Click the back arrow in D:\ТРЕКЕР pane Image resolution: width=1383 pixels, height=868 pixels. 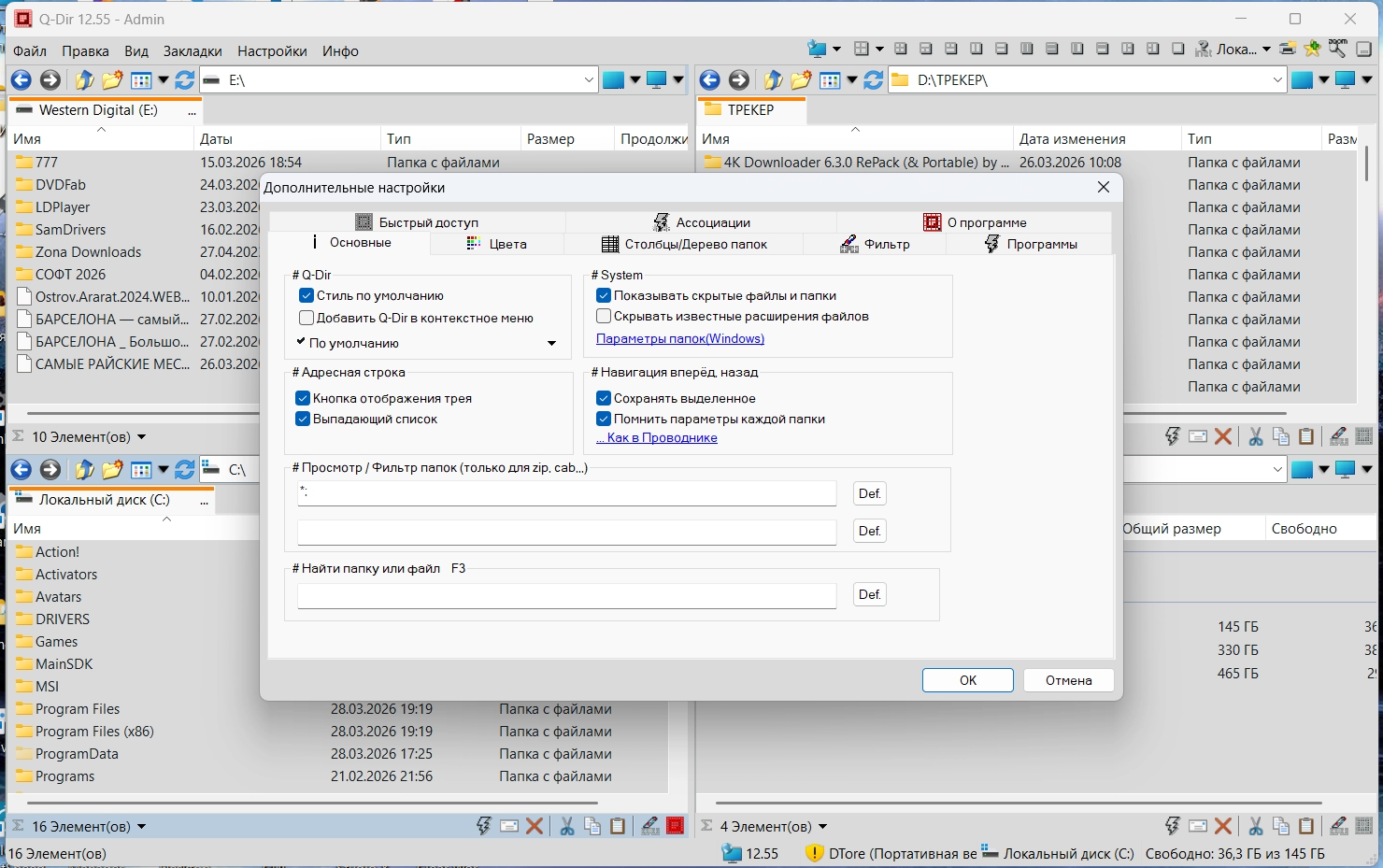coord(710,80)
